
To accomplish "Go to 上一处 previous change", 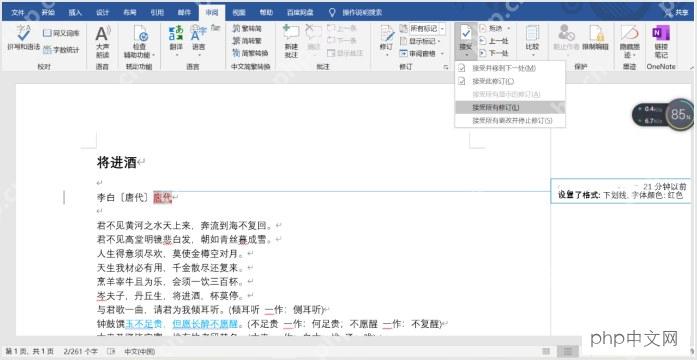I will point(493,41).
